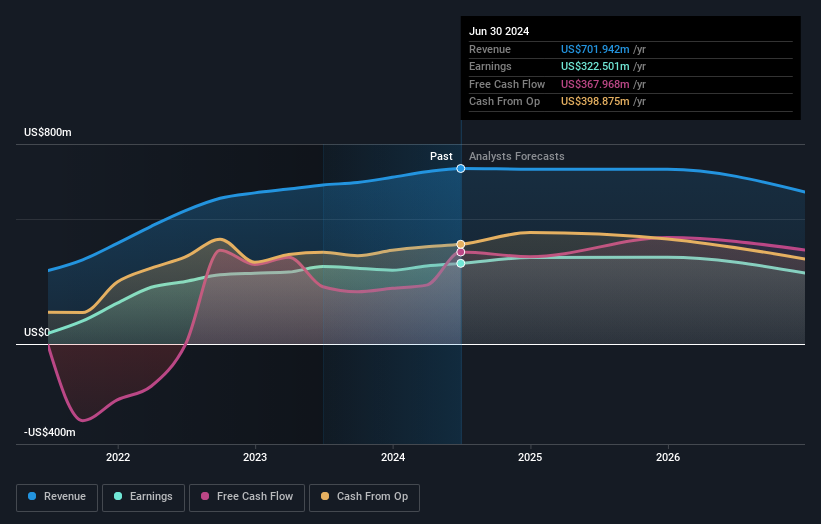Image resolution: width=821 pixels, height=524 pixels.
Task: Toggle the Revenue legend button
Action: [x=57, y=497]
